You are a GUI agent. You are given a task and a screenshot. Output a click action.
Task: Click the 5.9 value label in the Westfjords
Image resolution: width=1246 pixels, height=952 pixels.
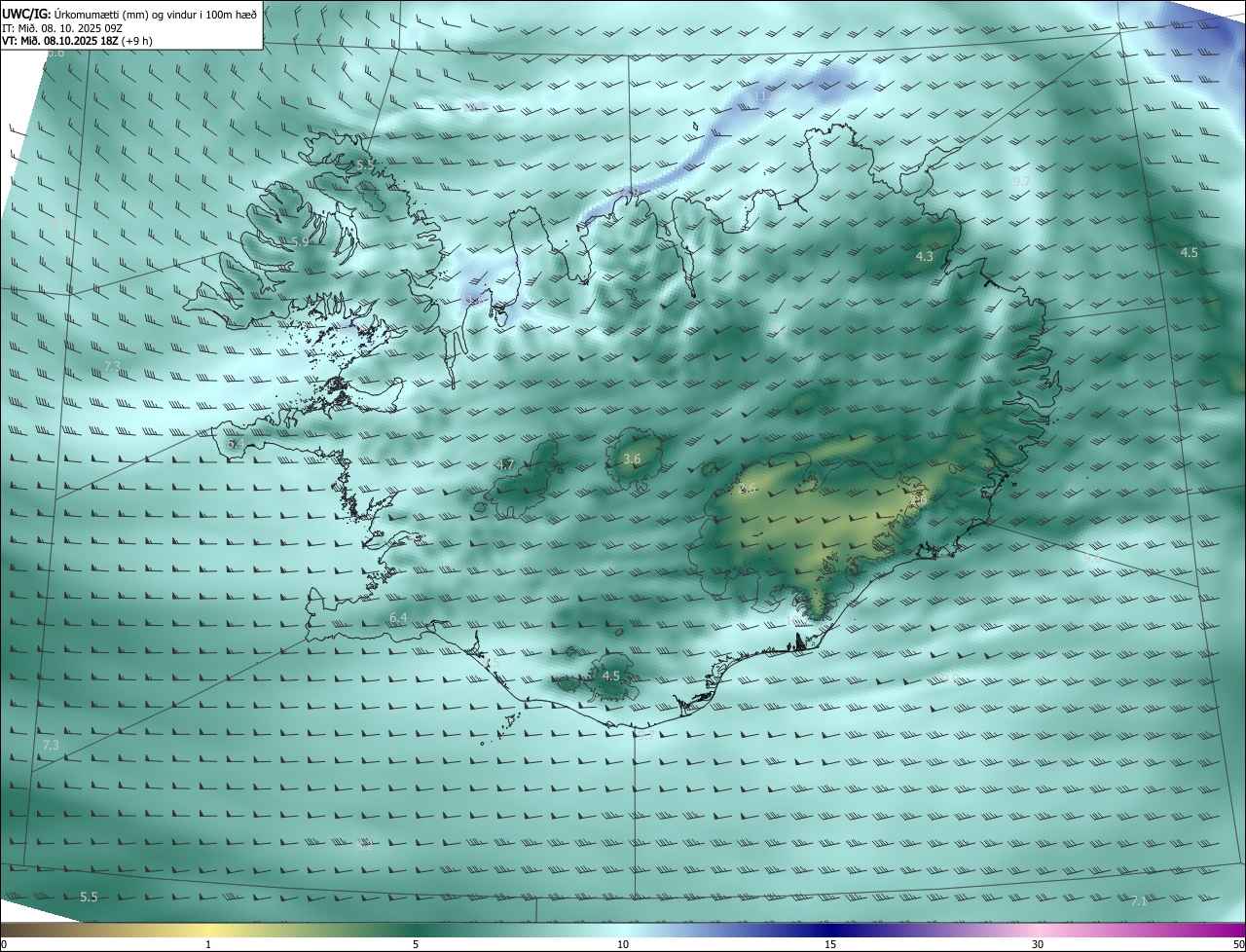click(x=300, y=241)
